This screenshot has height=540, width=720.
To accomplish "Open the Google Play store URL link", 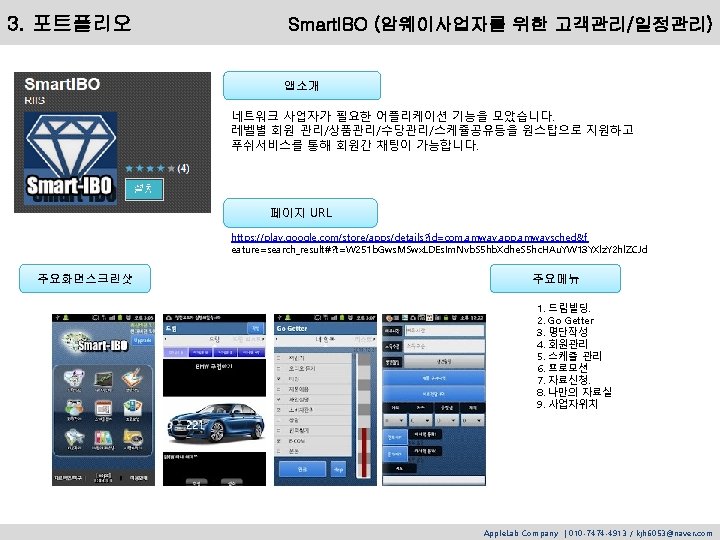I will point(410,237).
